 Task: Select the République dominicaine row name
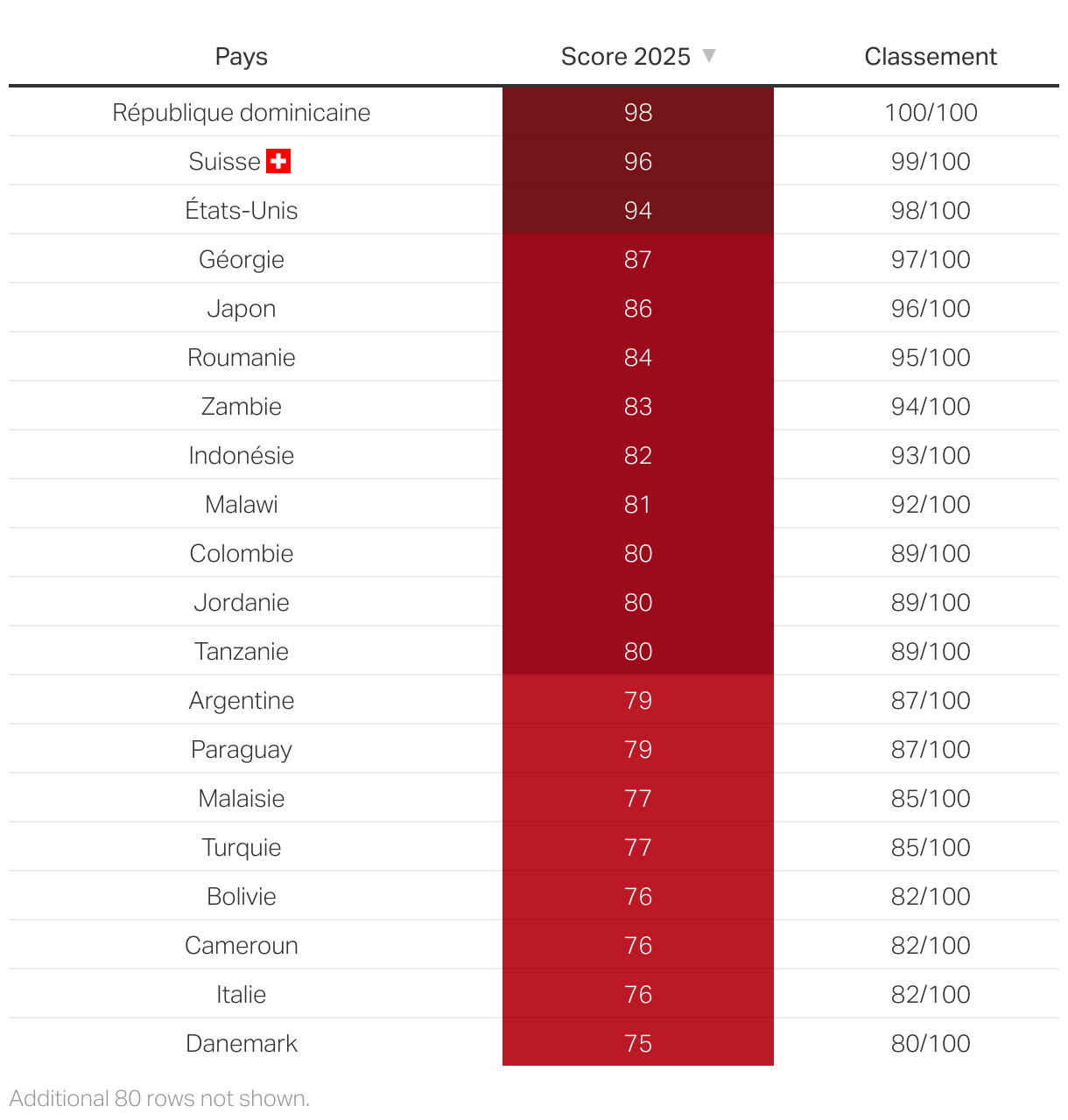coord(241,113)
